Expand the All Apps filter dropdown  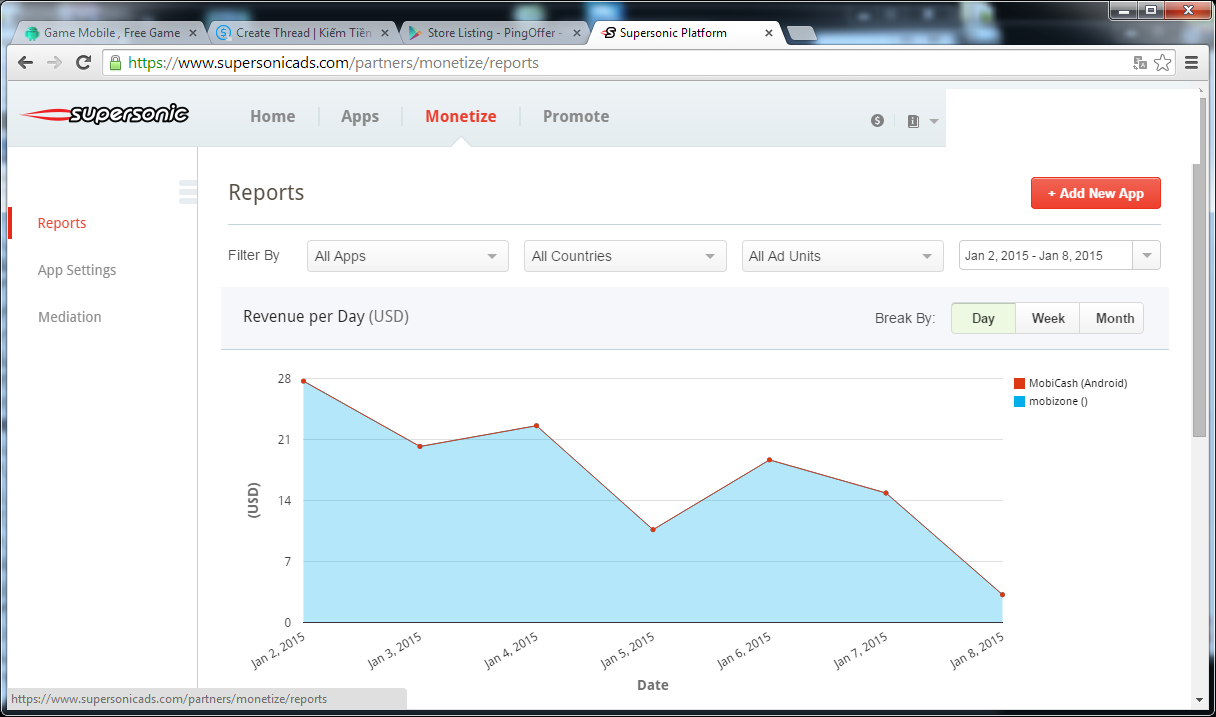tap(408, 256)
